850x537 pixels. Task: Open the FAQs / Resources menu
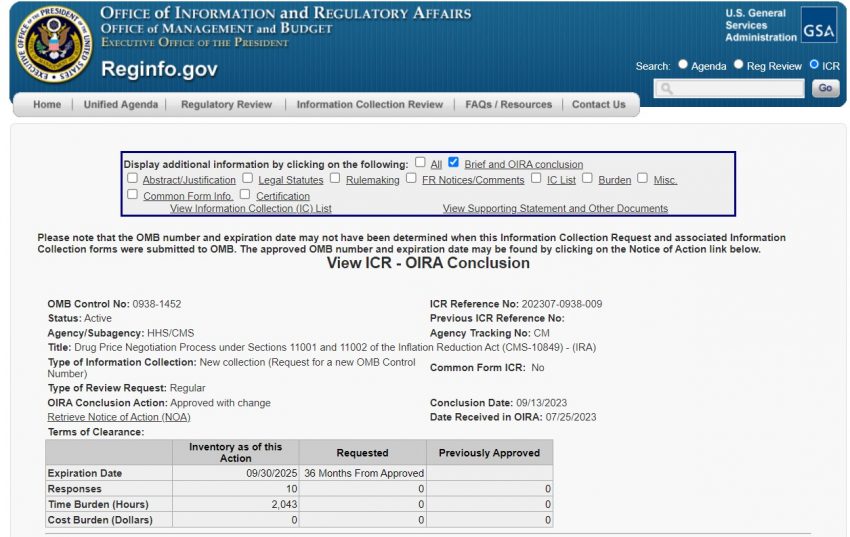coord(508,105)
